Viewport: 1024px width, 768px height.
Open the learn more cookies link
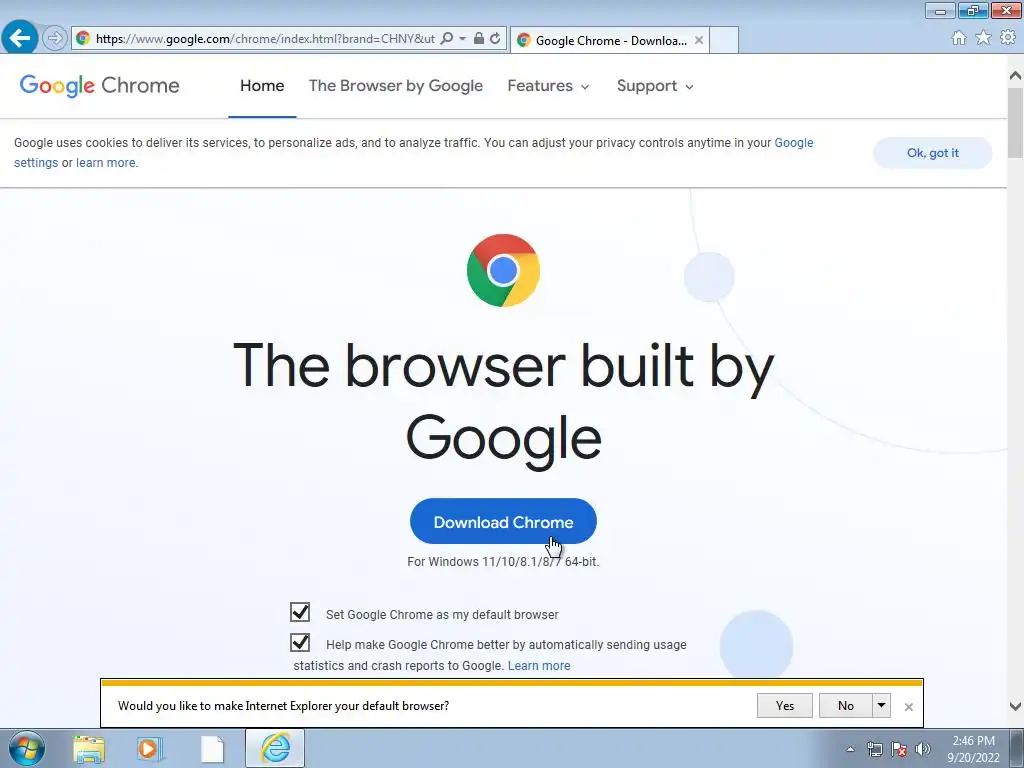pyautogui.click(x=106, y=163)
